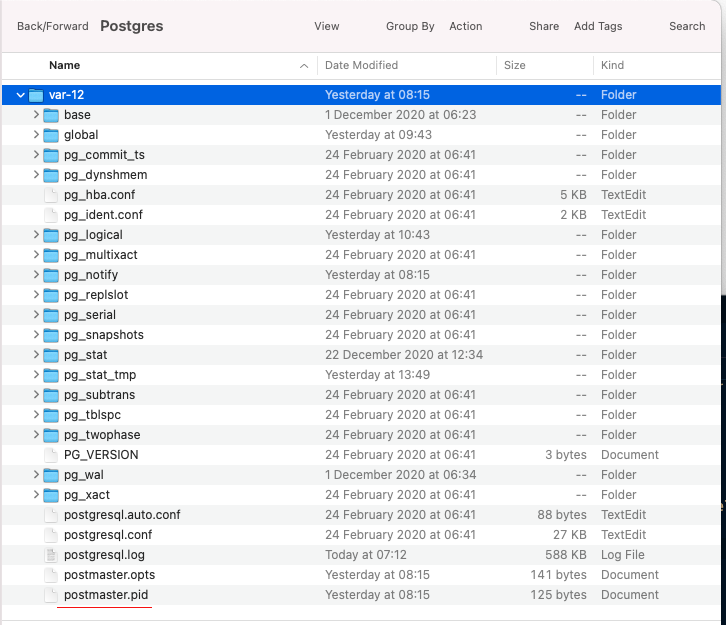Click the Search toolbar item

pyautogui.click(x=687, y=26)
